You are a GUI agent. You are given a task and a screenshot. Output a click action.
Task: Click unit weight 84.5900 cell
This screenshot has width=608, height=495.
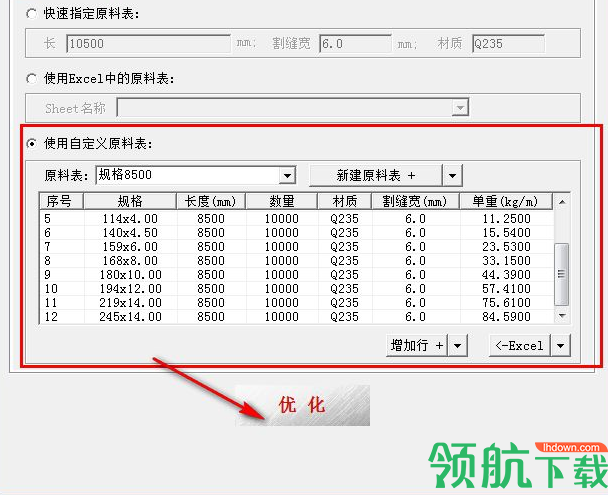pyautogui.click(x=506, y=316)
